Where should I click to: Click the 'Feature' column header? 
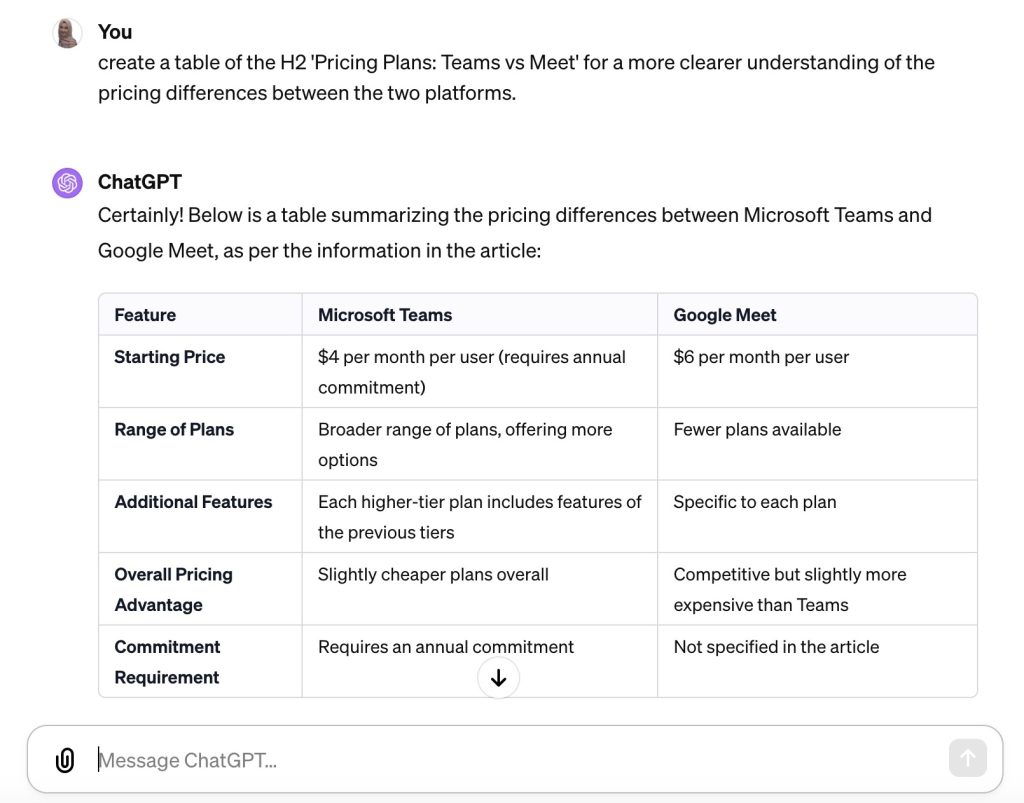(145, 315)
